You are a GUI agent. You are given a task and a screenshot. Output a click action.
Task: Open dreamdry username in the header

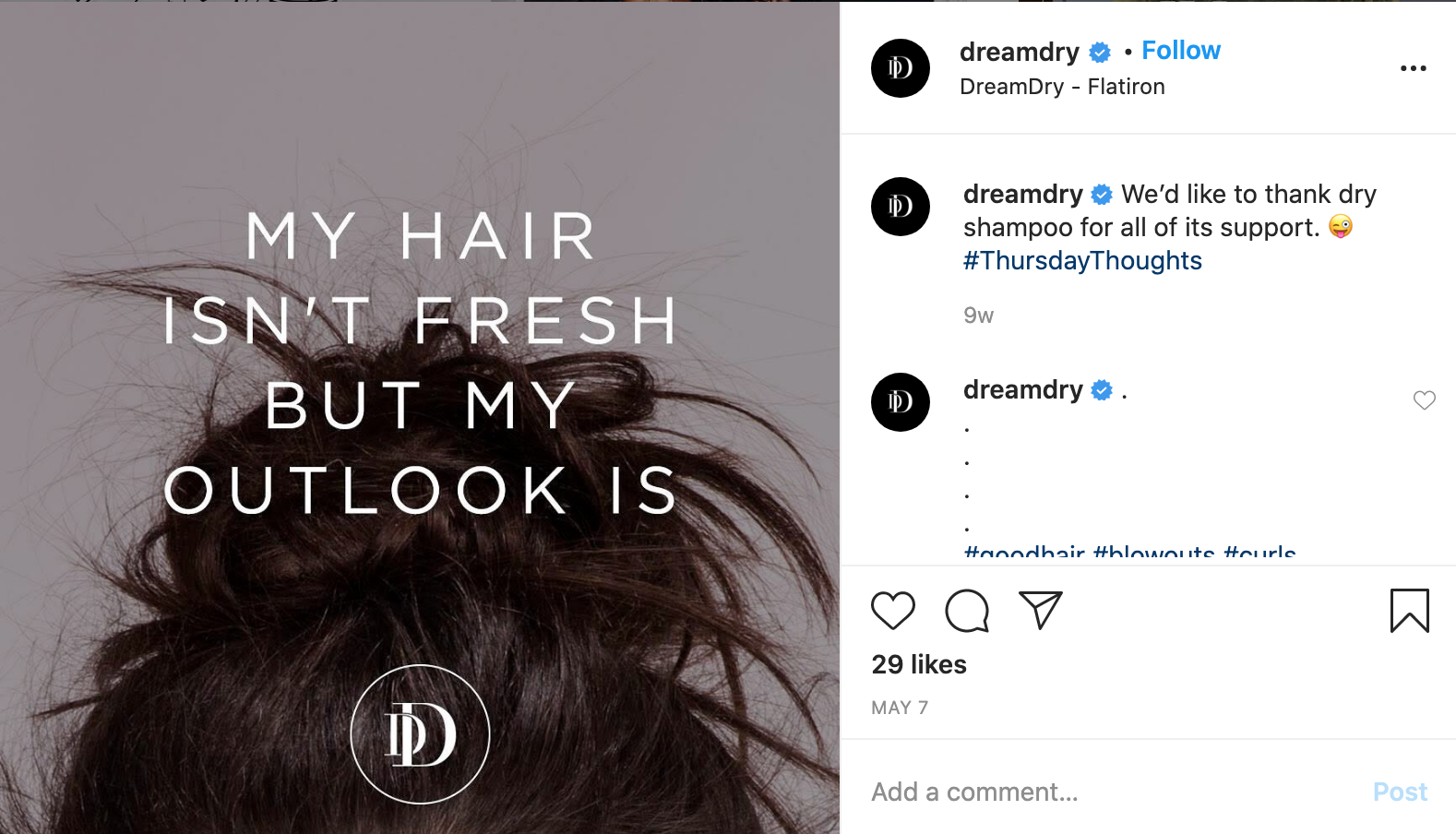(1019, 53)
